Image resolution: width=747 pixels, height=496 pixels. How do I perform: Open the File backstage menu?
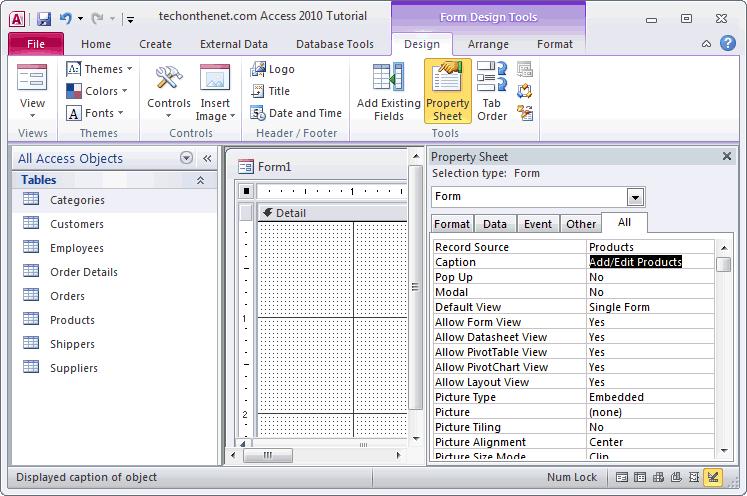(x=35, y=44)
